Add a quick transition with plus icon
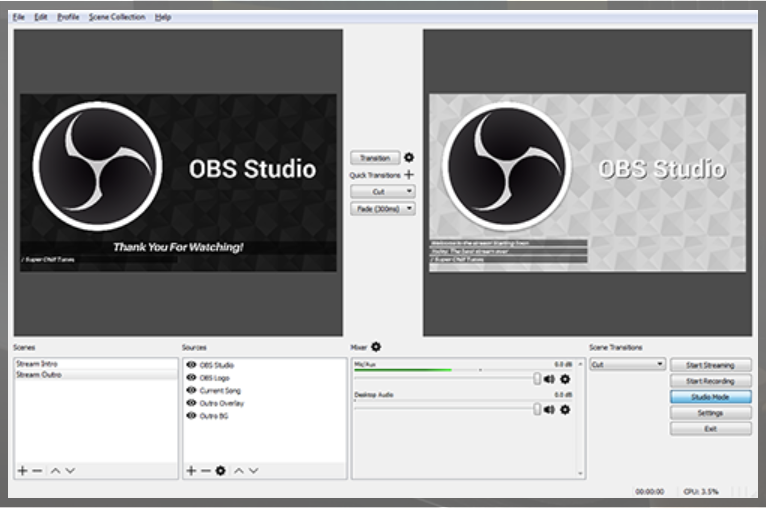Image resolution: width=766 pixels, height=508 pixels. click(x=409, y=174)
